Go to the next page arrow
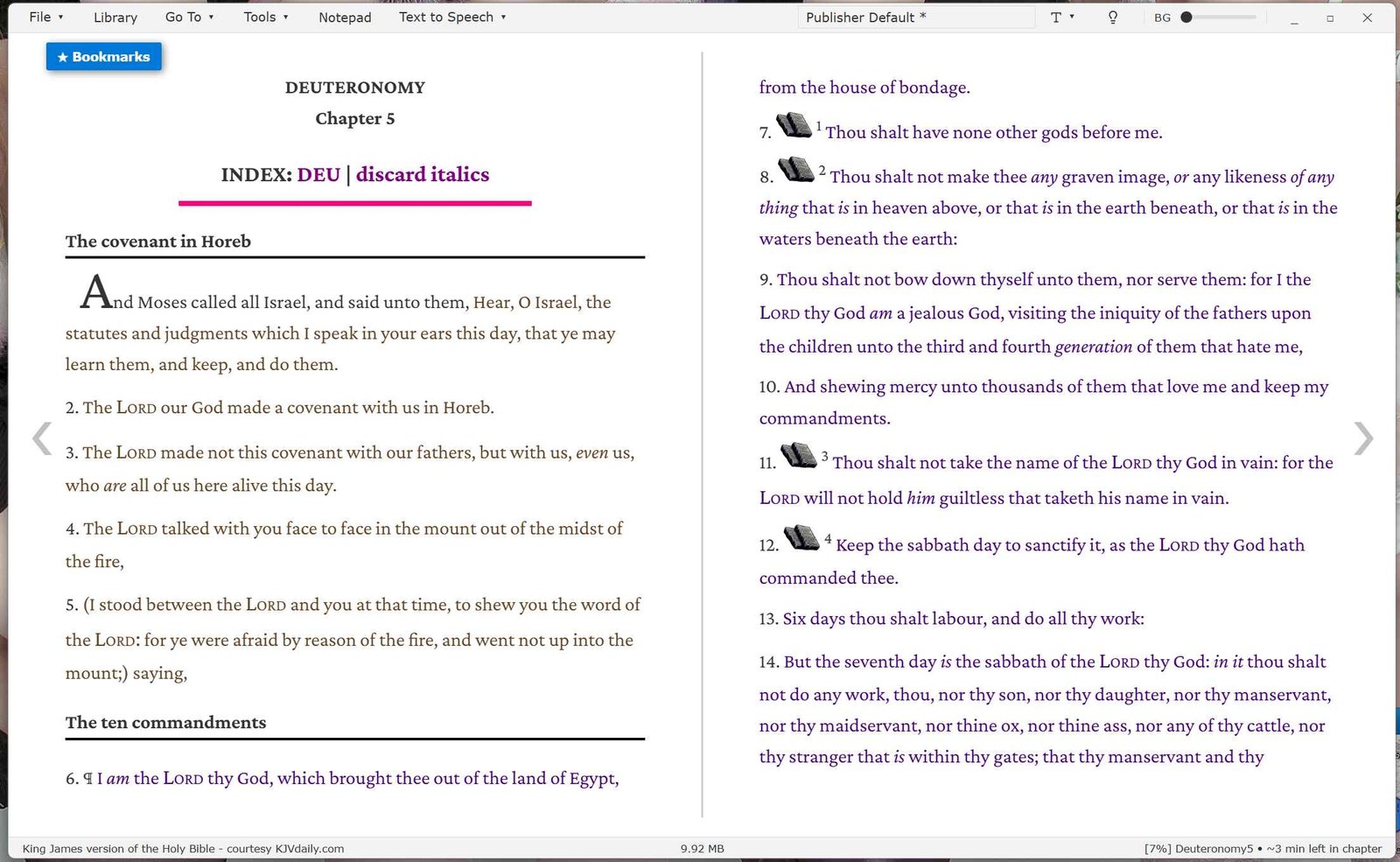The image size is (1400, 862). click(1363, 438)
